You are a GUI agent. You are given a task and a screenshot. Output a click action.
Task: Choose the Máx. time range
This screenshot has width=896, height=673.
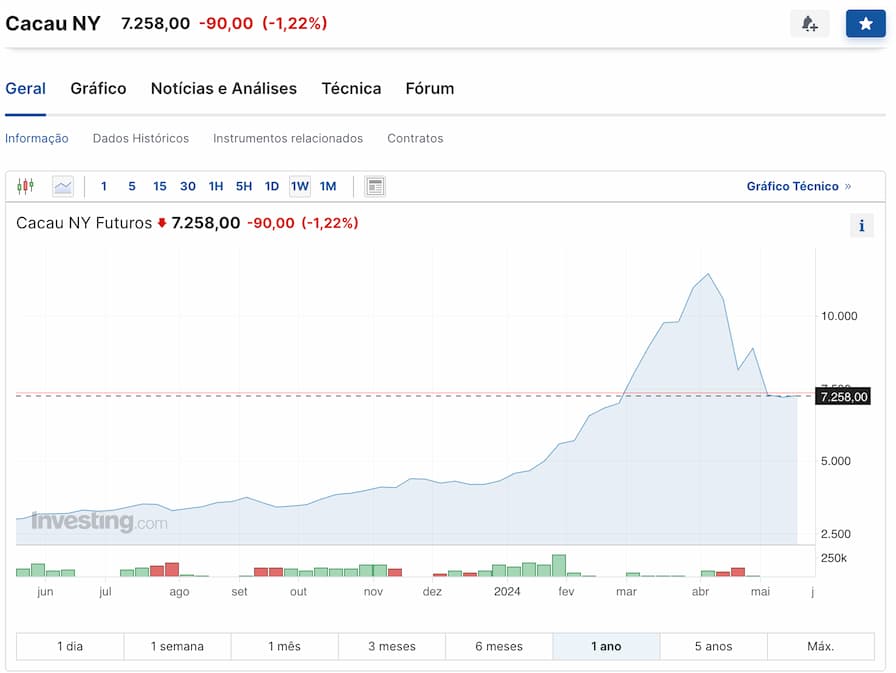coord(820,646)
